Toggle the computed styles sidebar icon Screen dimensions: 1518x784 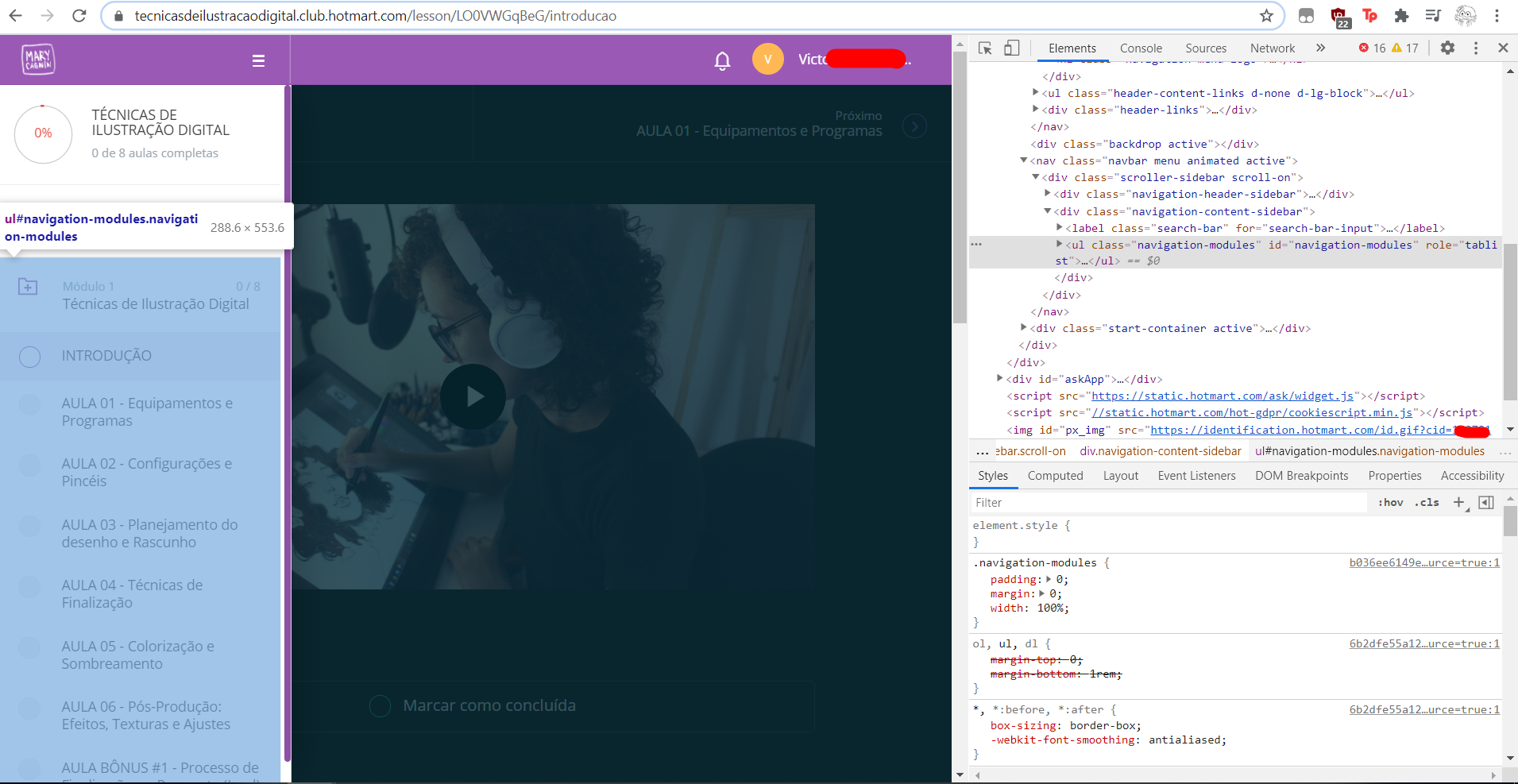click(x=1486, y=502)
